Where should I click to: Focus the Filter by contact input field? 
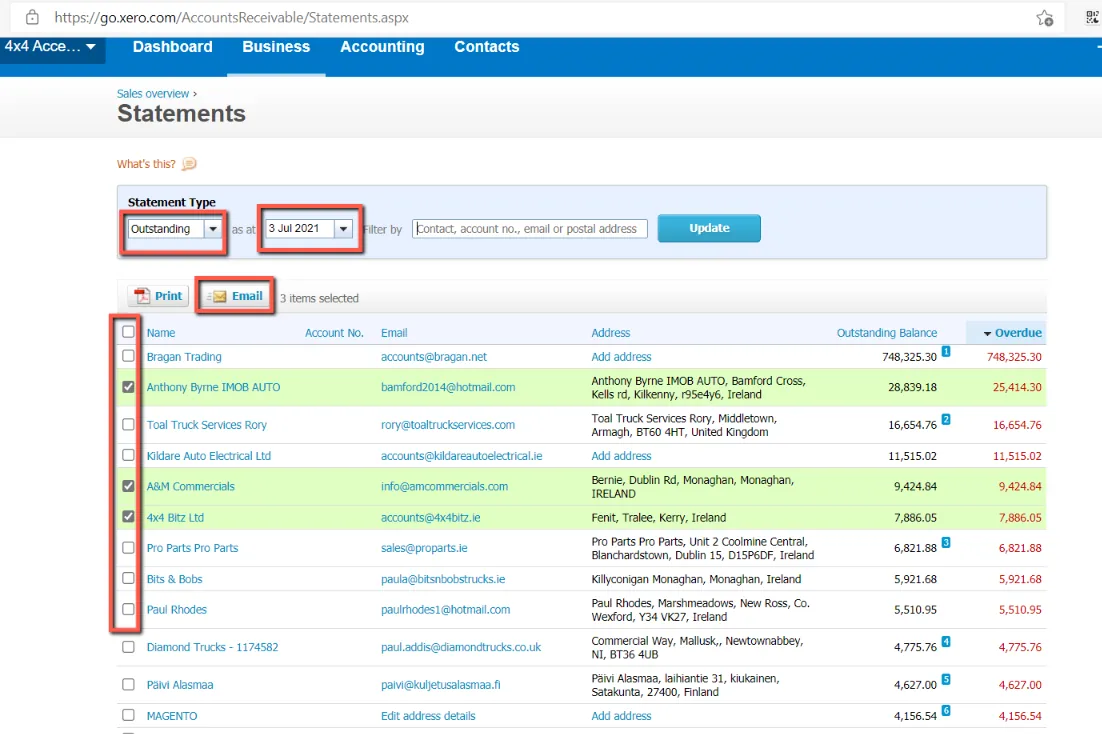tap(530, 228)
